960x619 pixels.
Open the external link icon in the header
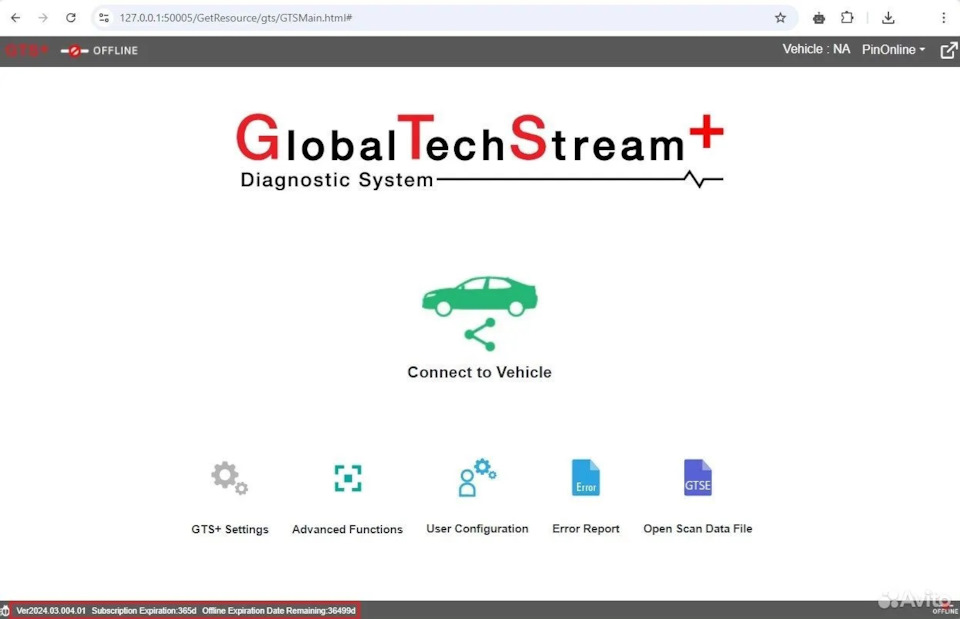[x=947, y=50]
